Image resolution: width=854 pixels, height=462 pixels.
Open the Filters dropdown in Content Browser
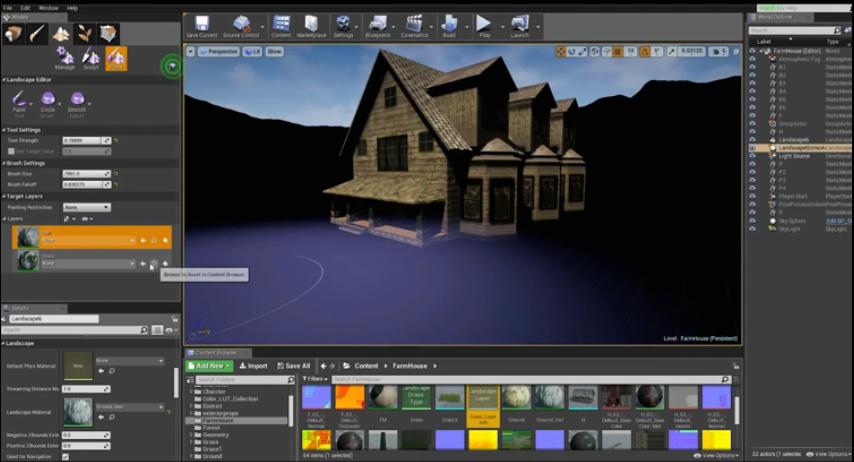click(x=315, y=379)
